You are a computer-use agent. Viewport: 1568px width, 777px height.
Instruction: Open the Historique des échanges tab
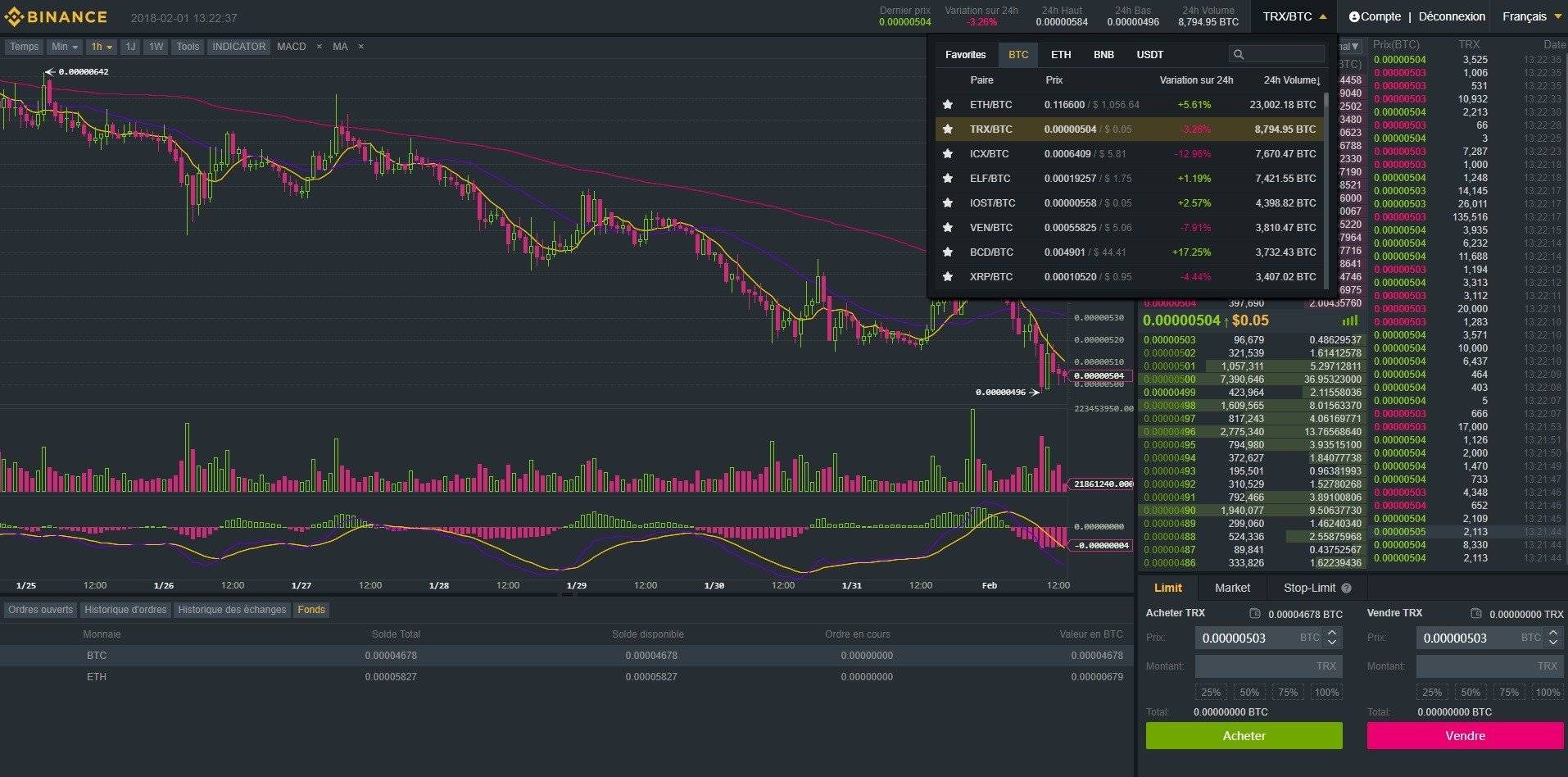[x=232, y=610]
